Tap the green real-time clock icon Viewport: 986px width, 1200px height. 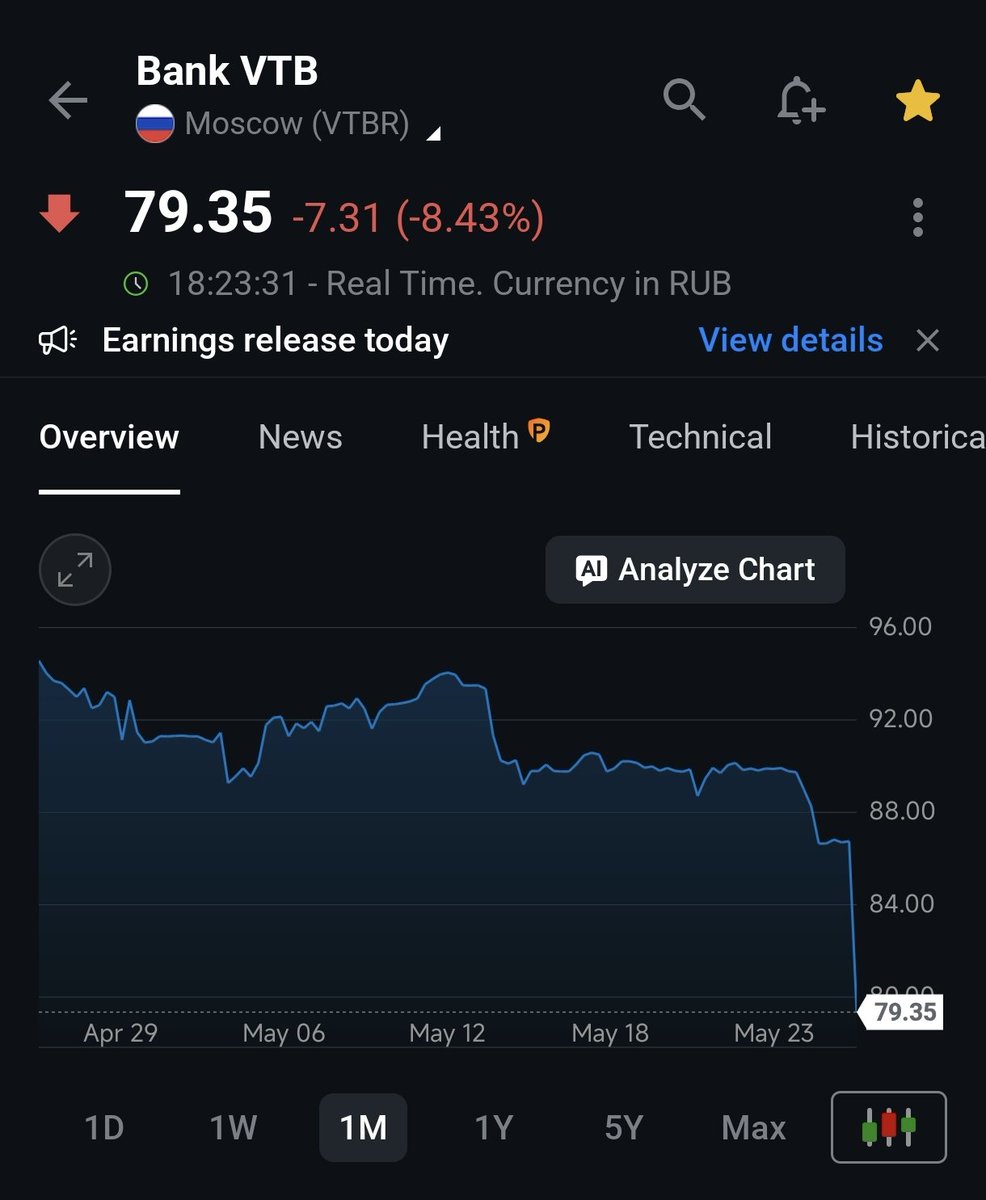coord(135,284)
